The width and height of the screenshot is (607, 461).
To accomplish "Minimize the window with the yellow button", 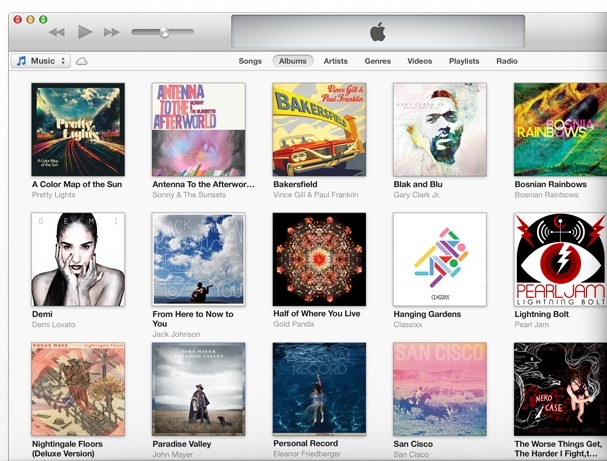I will click(30, 19).
